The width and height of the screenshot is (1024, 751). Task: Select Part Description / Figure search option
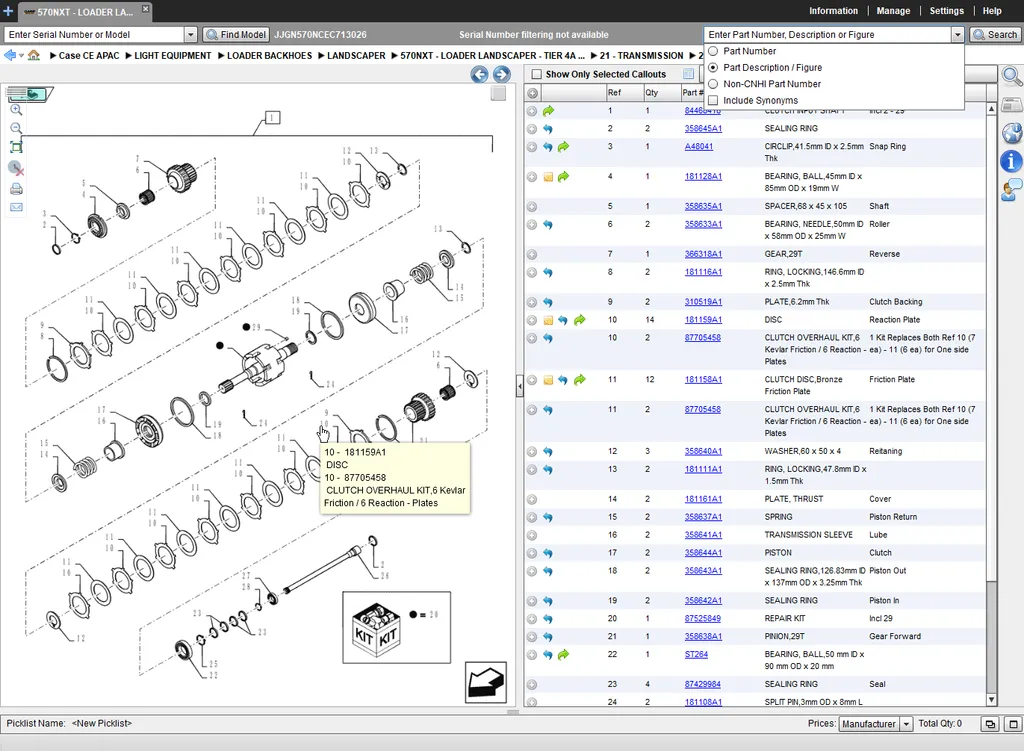(713, 67)
